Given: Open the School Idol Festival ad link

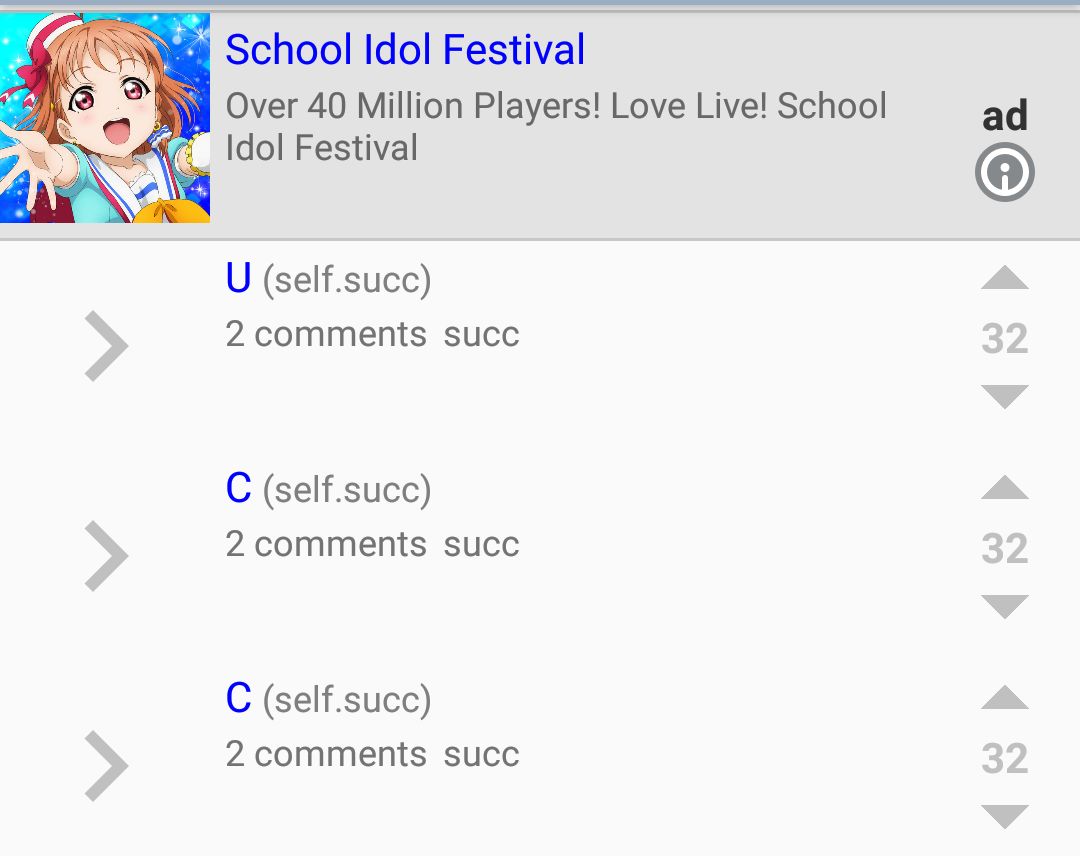Looking at the screenshot, I should [405, 49].
